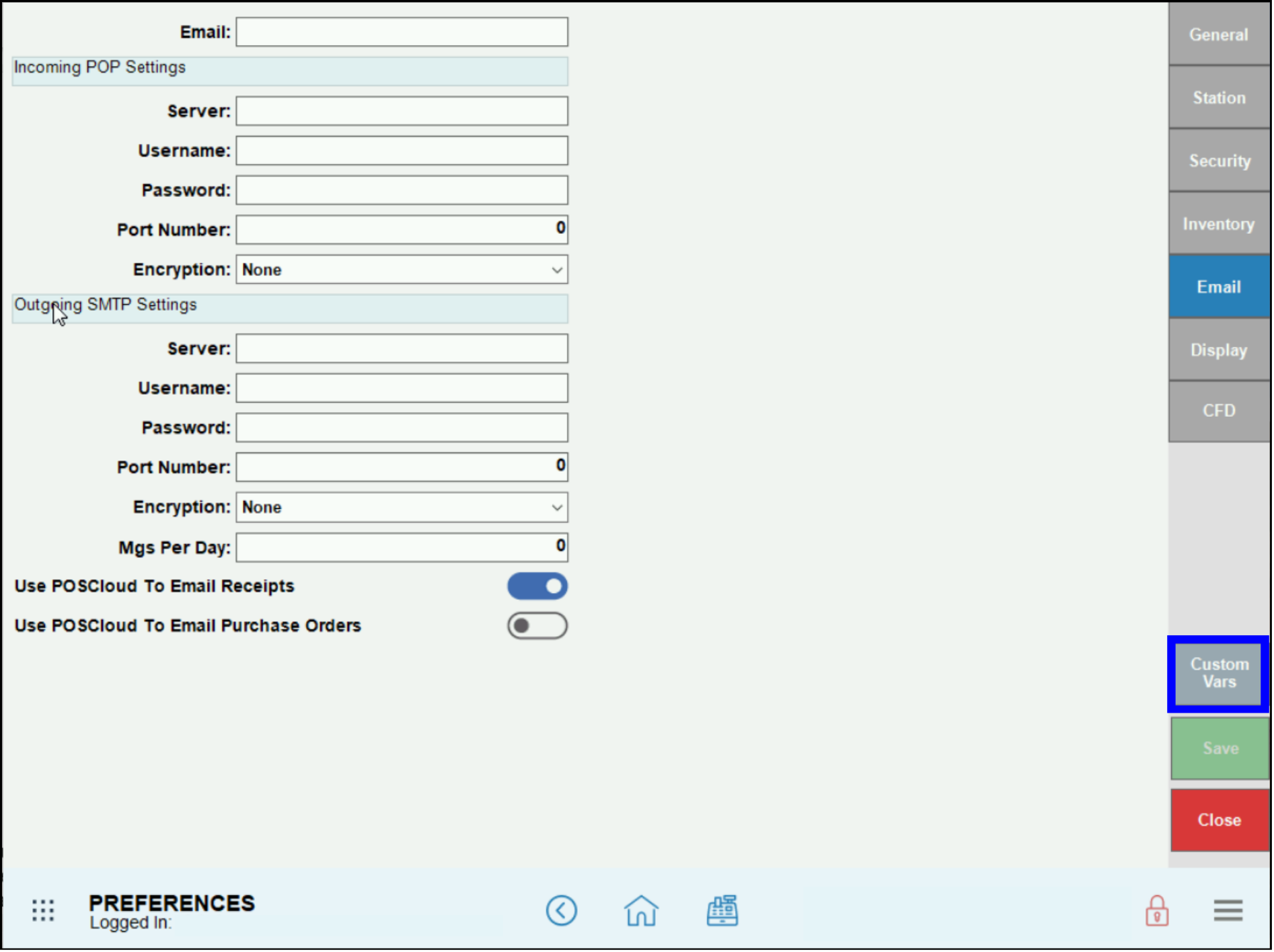The width and height of the screenshot is (1274, 952).
Task: Click the red Close button
Action: (x=1222, y=822)
